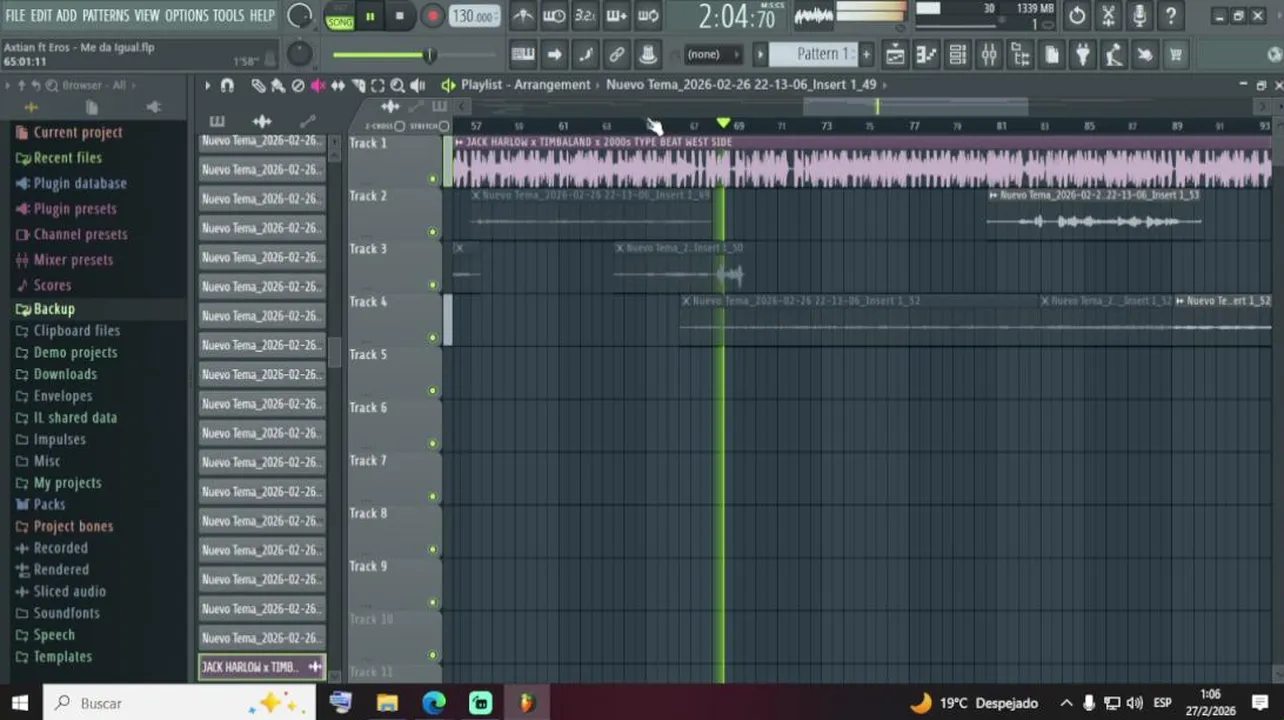Open the EDIT menu
Image resolution: width=1284 pixels, height=720 pixels.
pyautogui.click(x=41, y=16)
